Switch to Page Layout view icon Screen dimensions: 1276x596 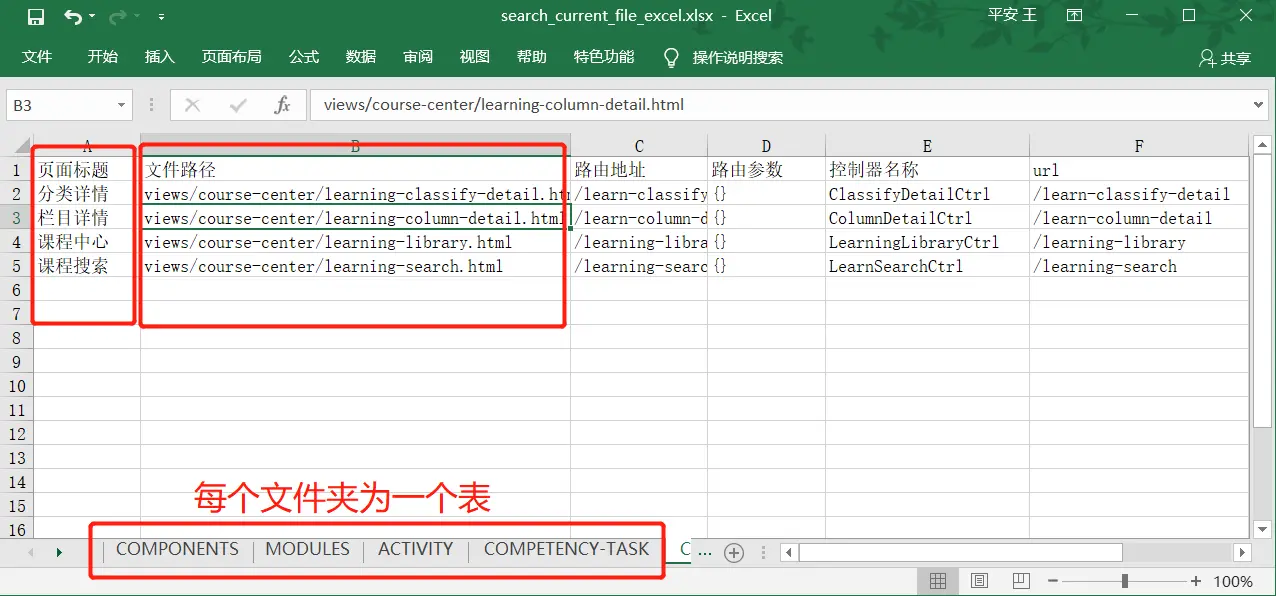point(979,581)
